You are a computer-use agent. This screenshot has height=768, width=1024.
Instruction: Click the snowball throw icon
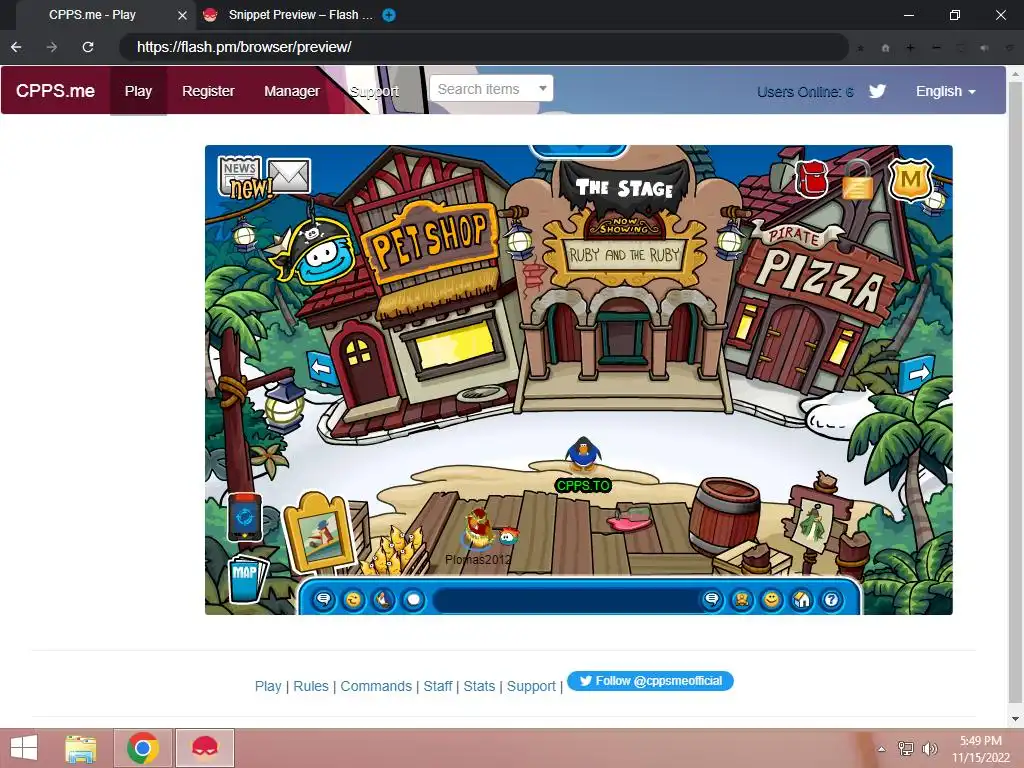pos(413,599)
